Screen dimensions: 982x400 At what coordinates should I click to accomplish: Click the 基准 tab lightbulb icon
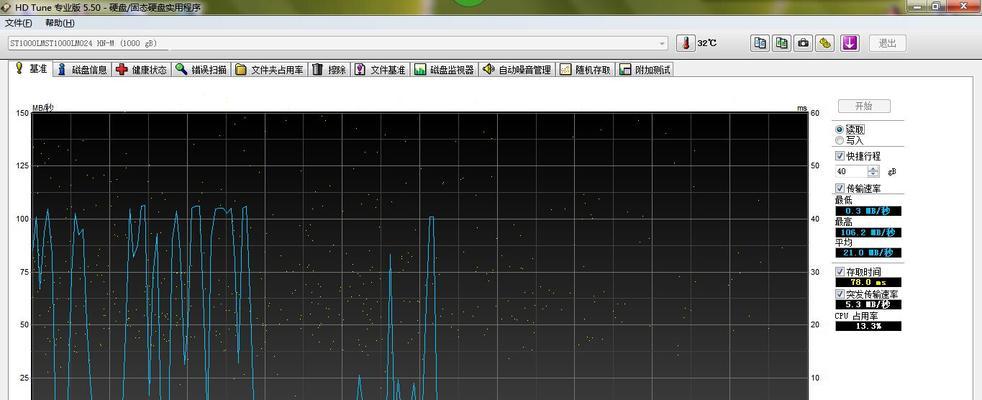click(19, 68)
